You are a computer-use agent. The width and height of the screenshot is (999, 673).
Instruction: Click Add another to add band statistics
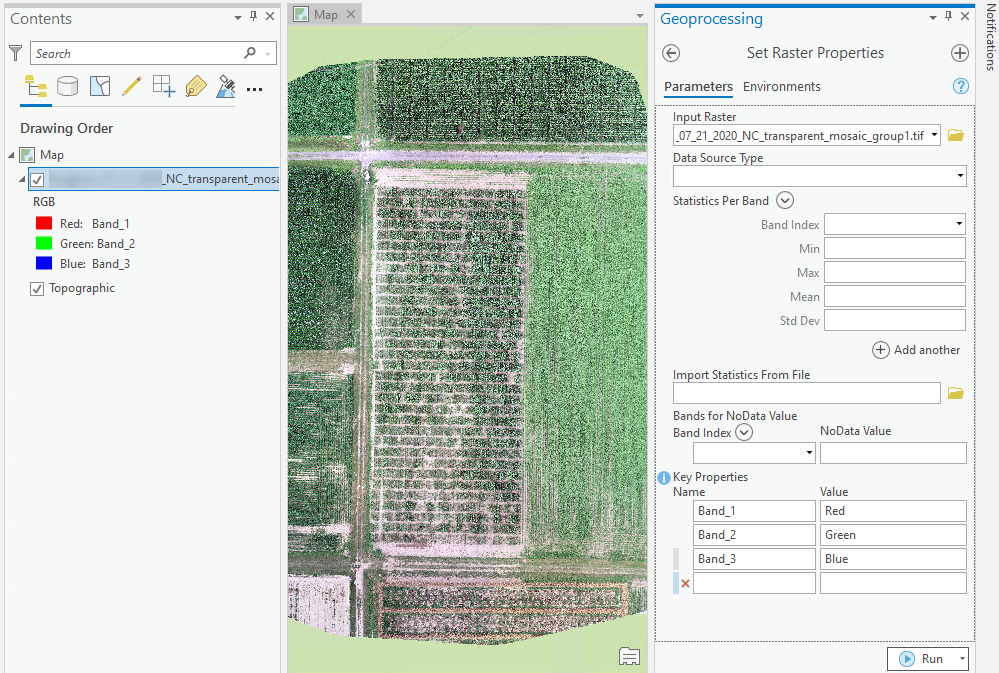coord(916,350)
